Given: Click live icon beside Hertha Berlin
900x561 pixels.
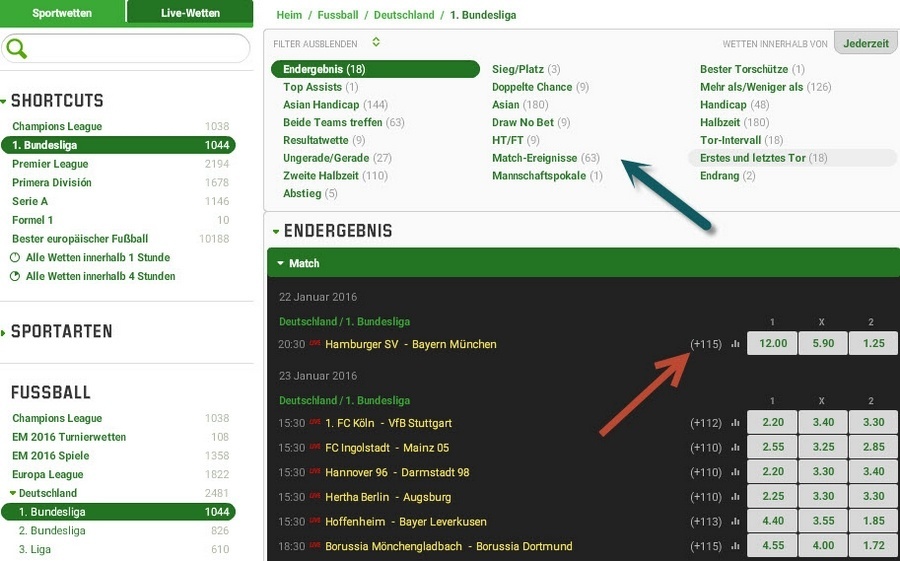Looking at the screenshot, I should point(315,496).
